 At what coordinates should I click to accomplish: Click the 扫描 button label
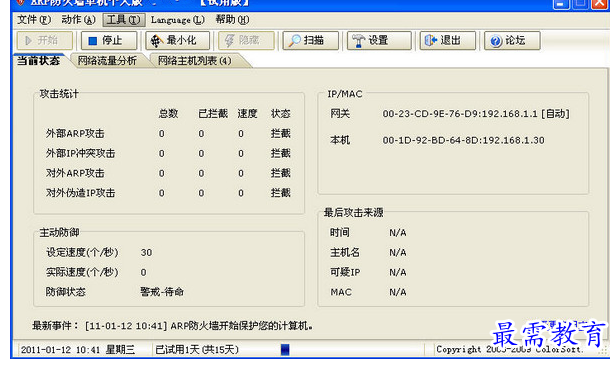point(314,40)
